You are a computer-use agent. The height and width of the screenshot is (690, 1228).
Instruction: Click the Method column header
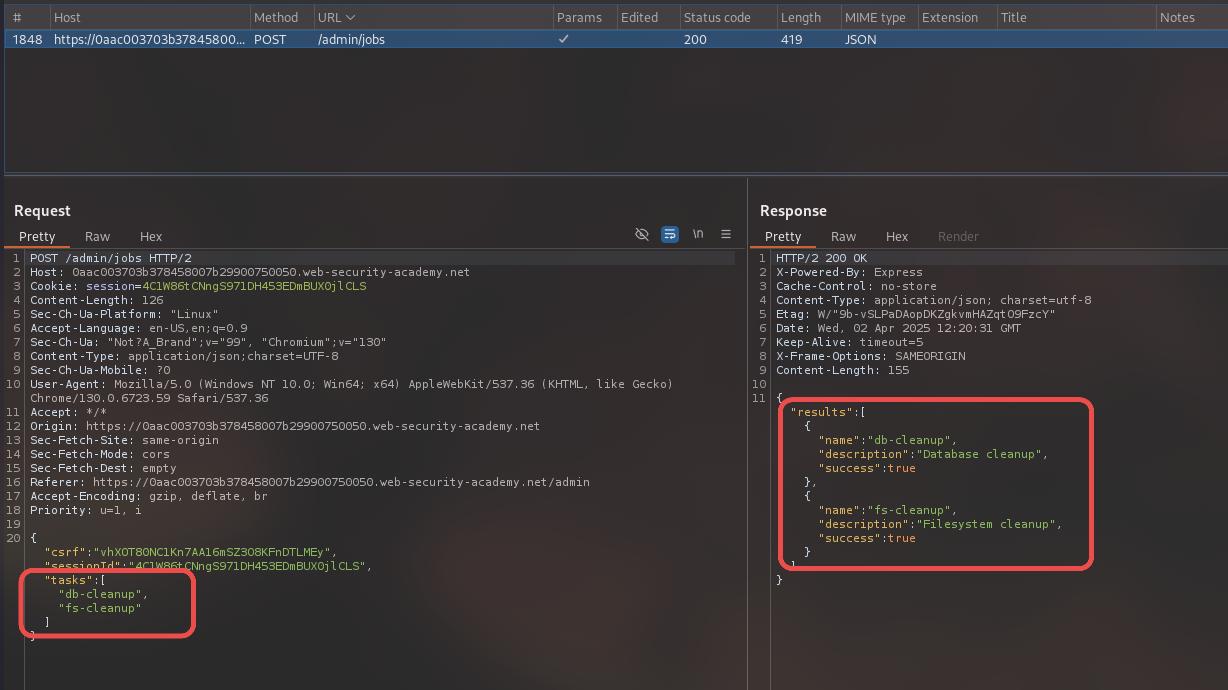click(x=276, y=18)
